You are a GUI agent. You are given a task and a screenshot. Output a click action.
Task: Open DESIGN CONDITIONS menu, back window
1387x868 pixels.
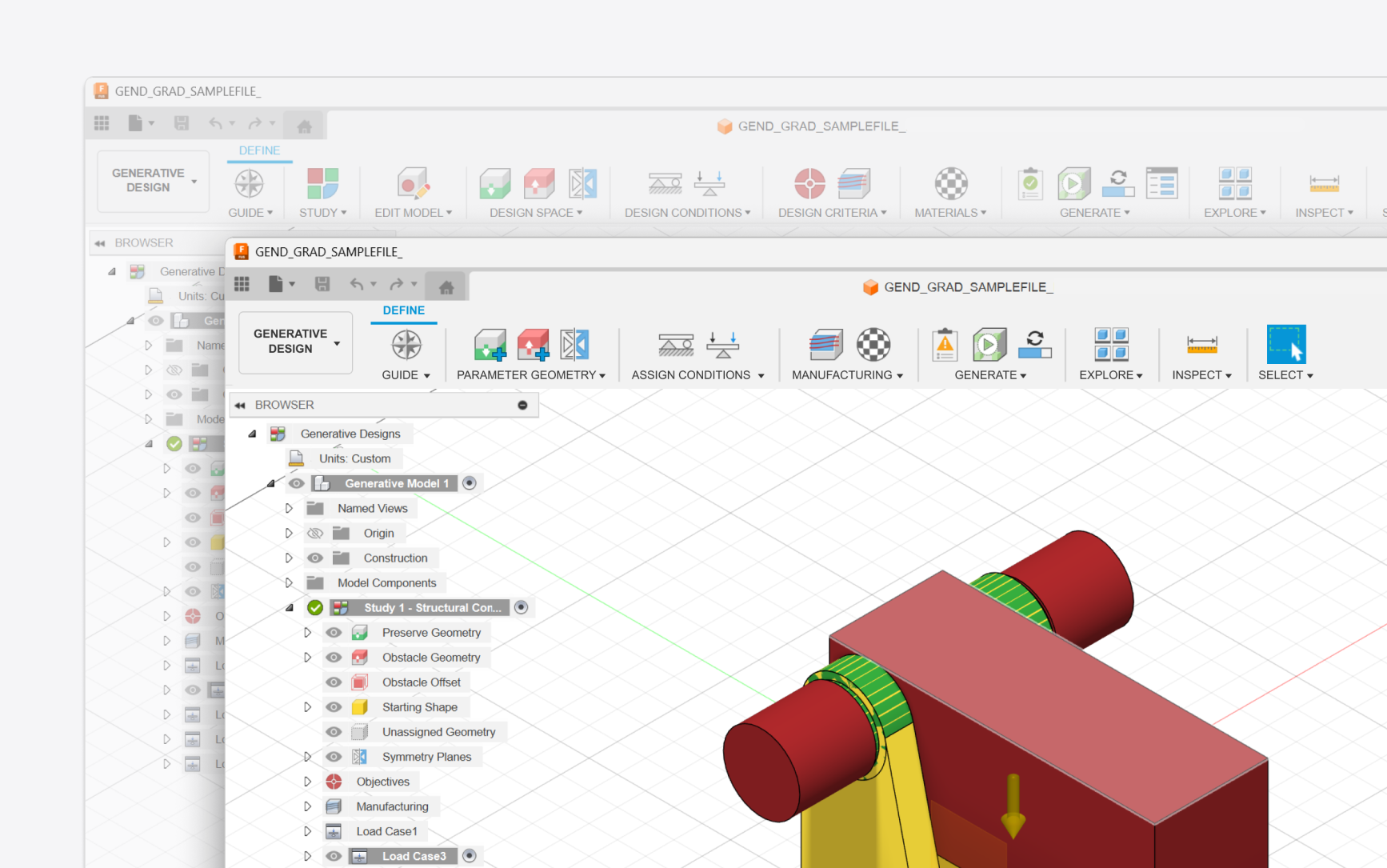[x=688, y=213]
